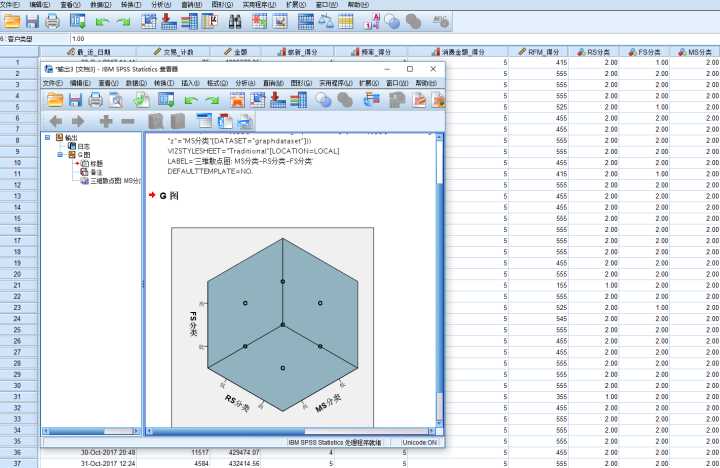
Task: Open a data file in Data Editor toolbar
Action: tap(11, 21)
